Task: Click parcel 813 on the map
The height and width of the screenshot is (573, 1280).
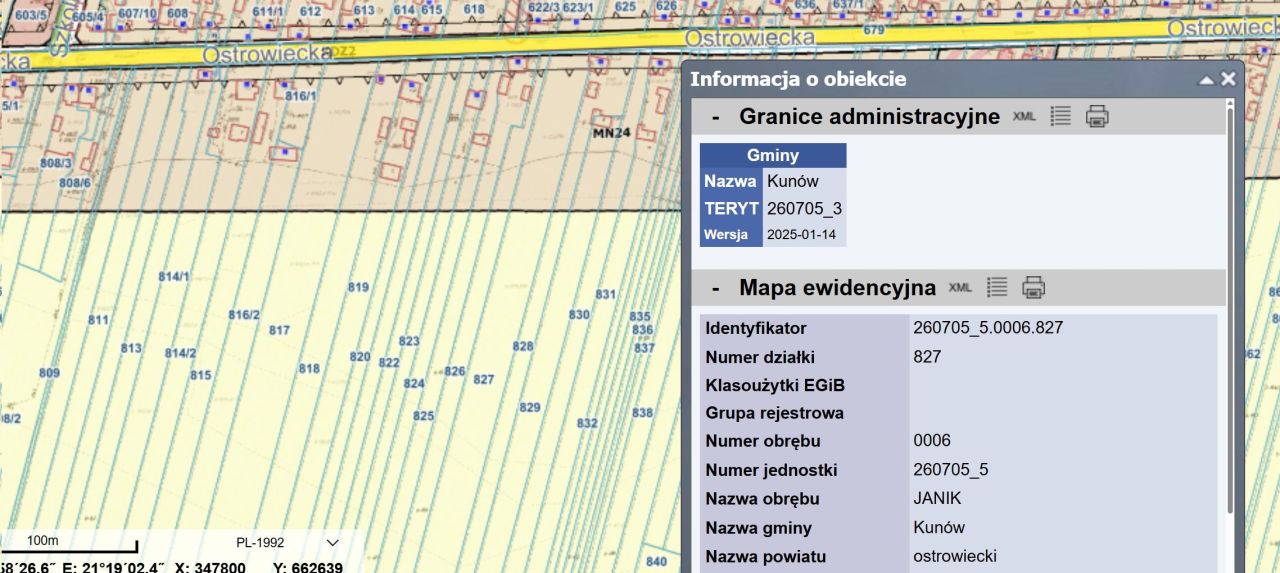Action: click(x=131, y=348)
